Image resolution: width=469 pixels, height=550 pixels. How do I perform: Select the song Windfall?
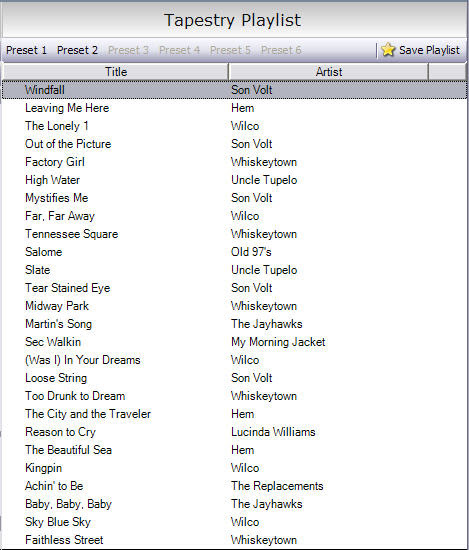click(x=45, y=90)
